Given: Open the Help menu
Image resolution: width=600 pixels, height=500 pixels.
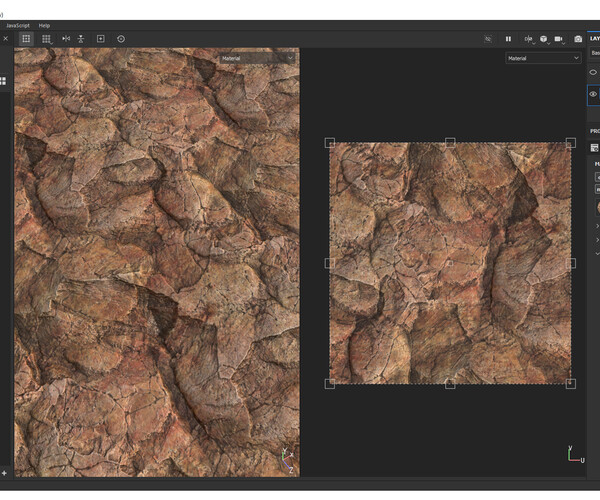Looking at the screenshot, I should (44, 26).
